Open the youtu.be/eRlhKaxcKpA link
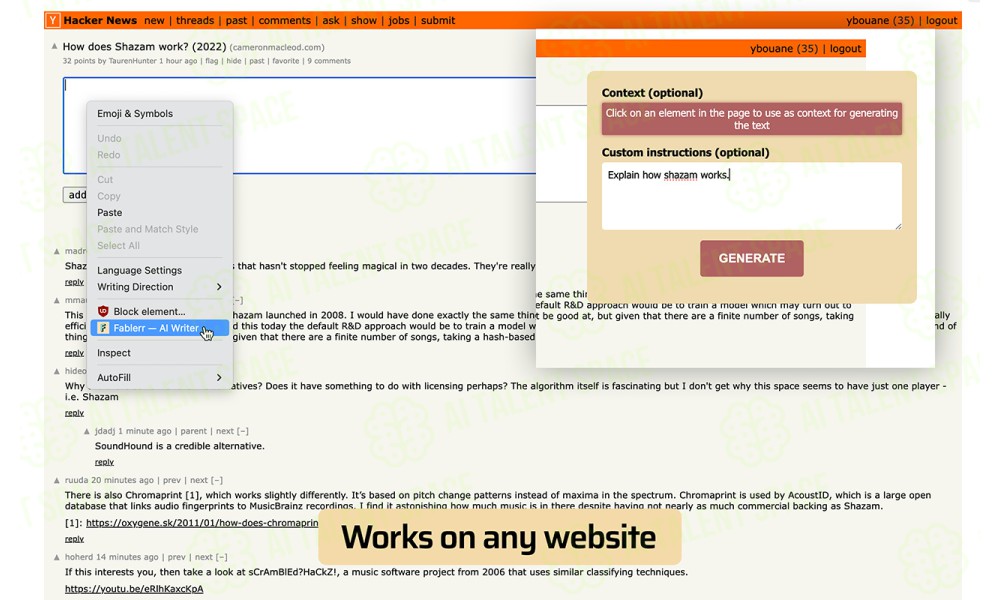The width and height of the screenshot is (1000, 600). pos(134,589)
